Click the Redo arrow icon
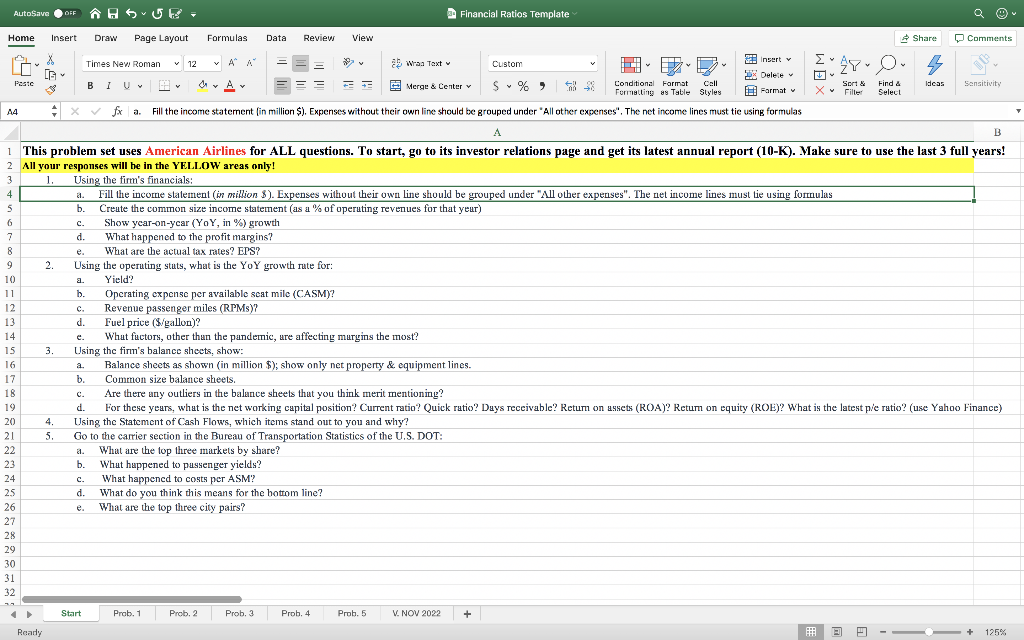 click(157, 13)
